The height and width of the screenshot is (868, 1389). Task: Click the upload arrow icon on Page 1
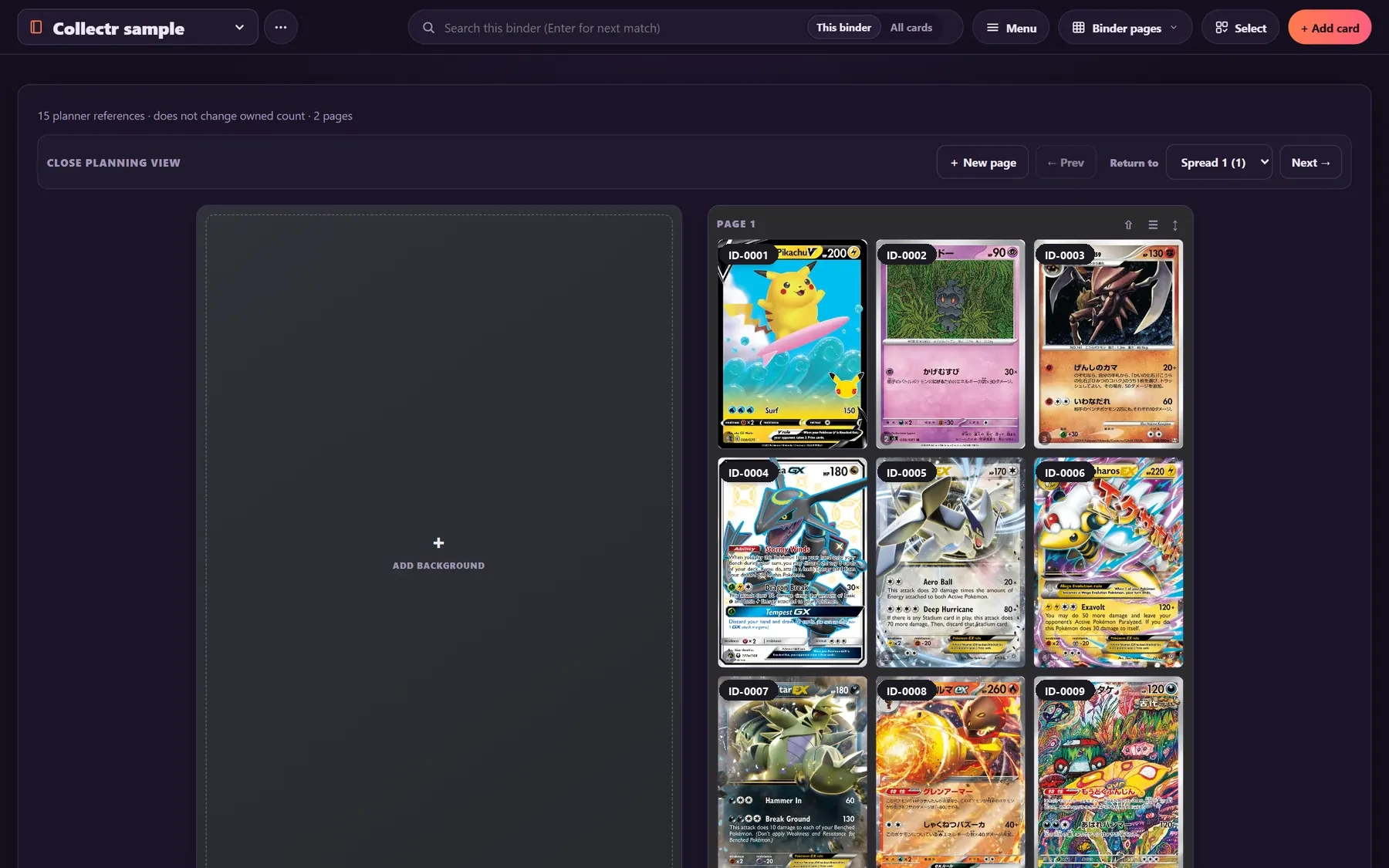(x=1128, y=225)
